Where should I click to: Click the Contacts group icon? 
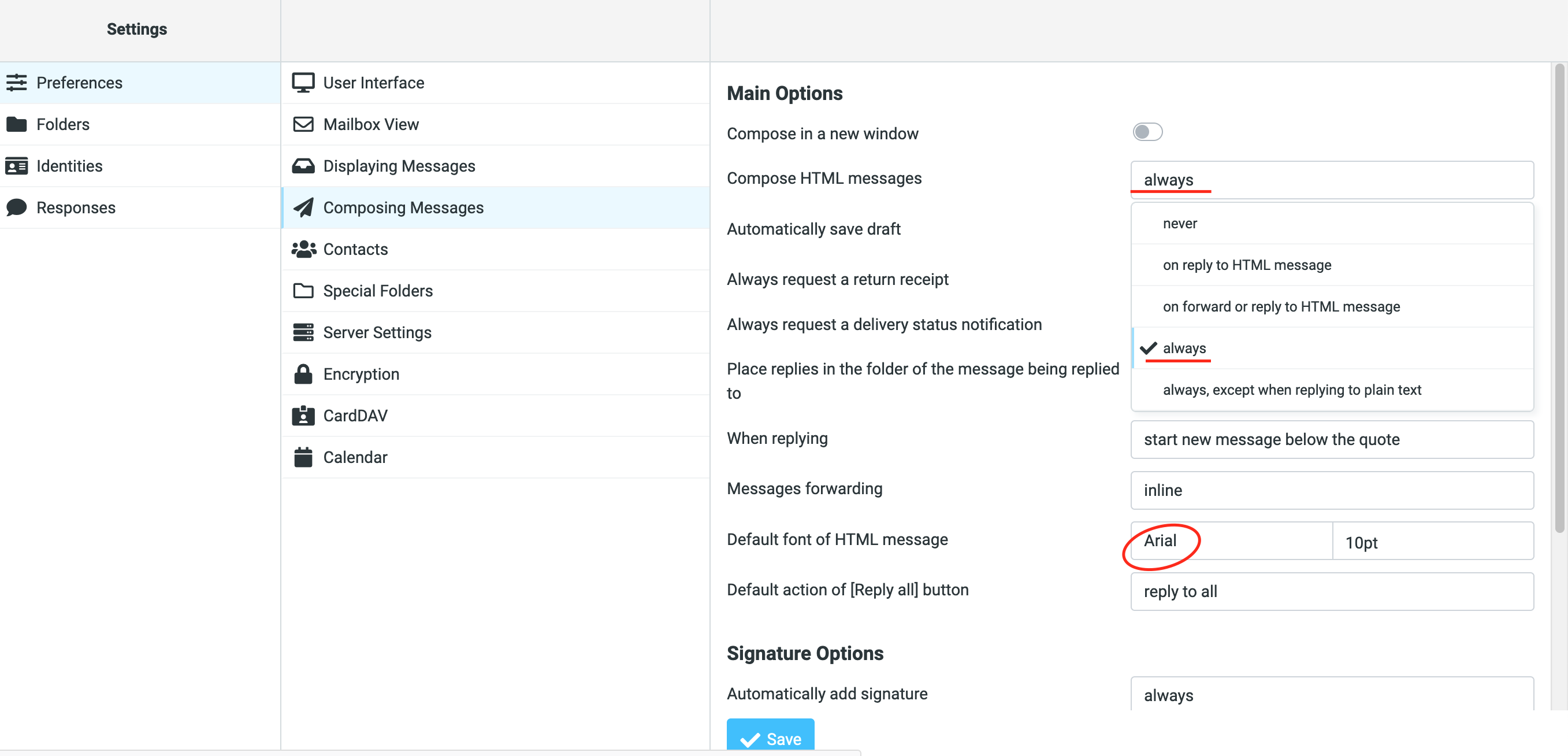click(x=303, y=249)
